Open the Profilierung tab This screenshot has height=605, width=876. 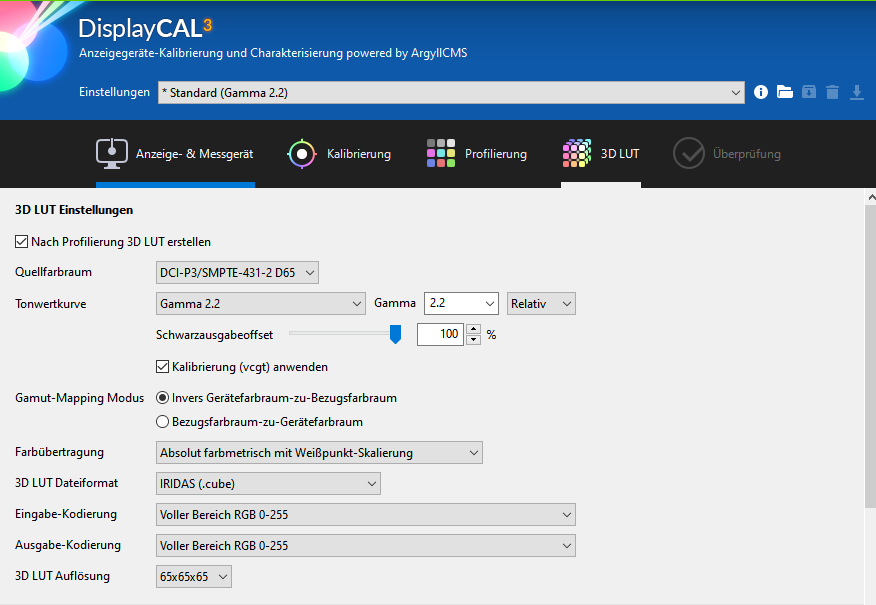click(496, 154)
